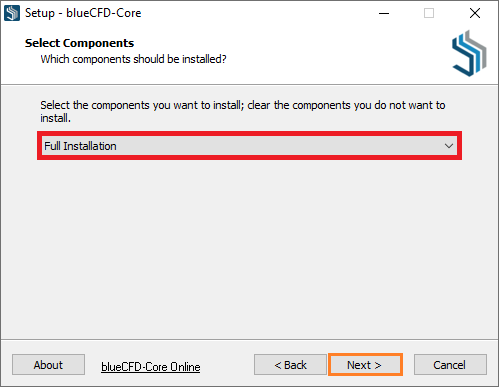This screenshot has height=387, width=499.
Task: Click the empty space between the Online link and Back button
Action: [227, 365]
